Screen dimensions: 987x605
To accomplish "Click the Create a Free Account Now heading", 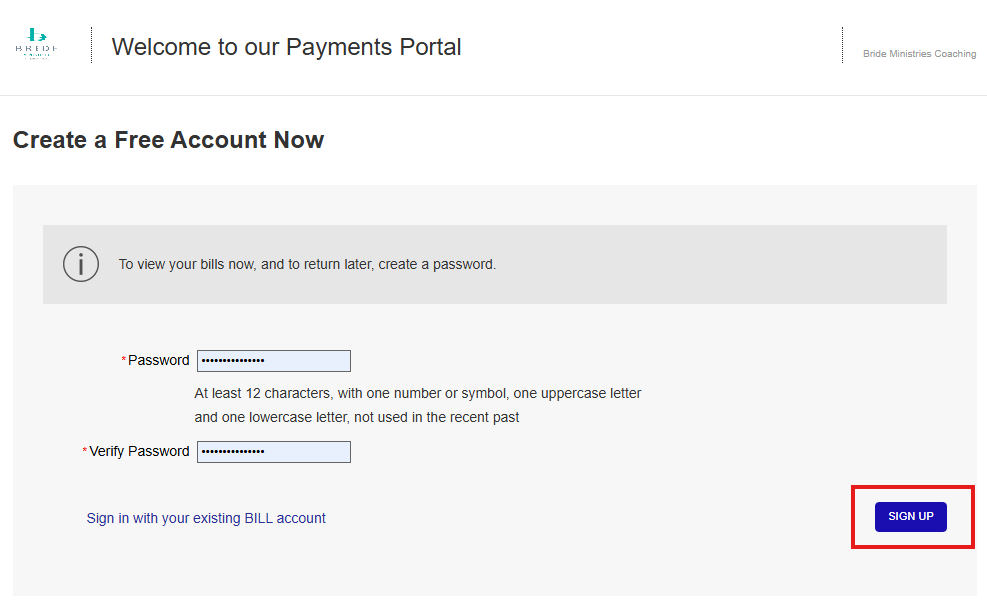I will (168, 140).
